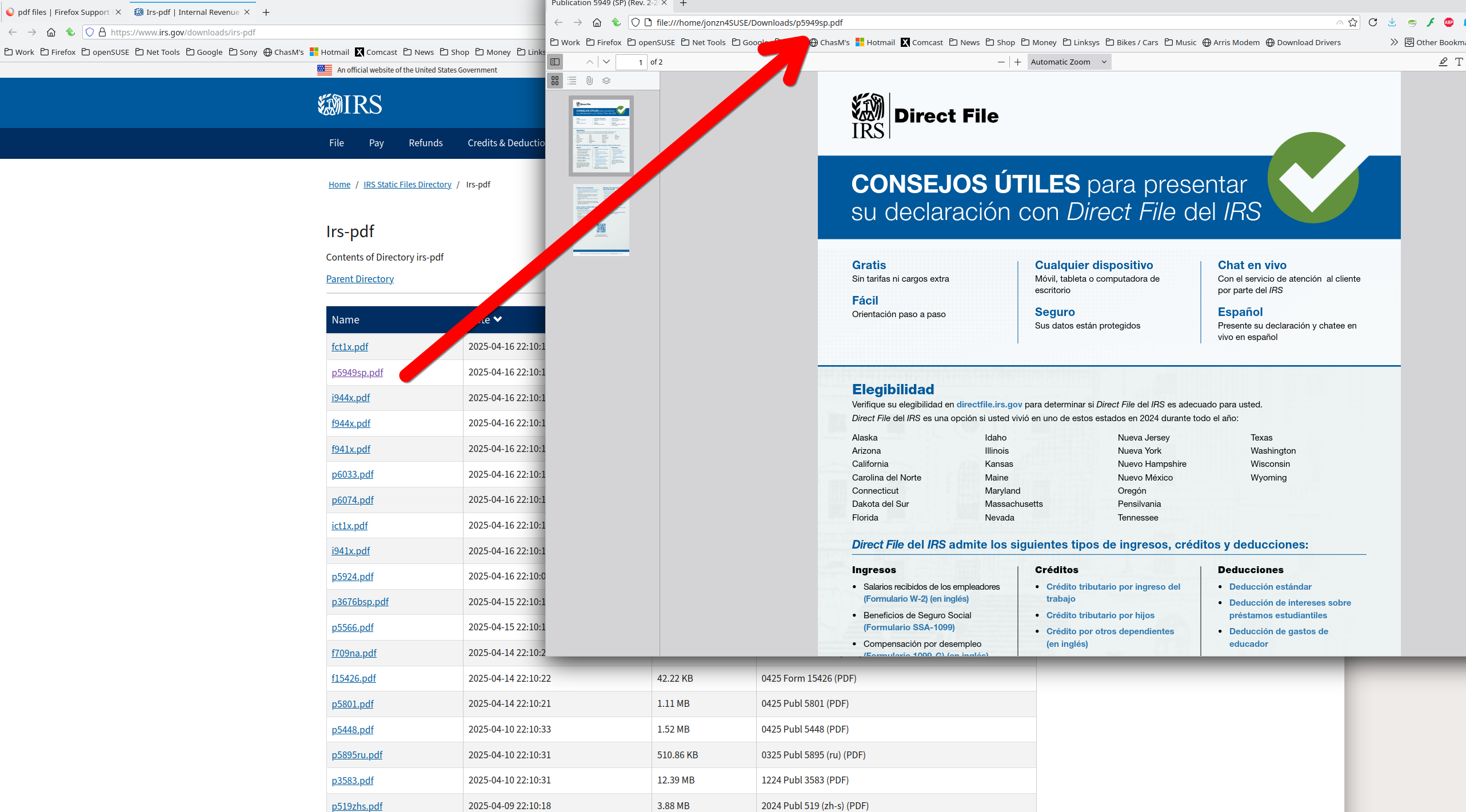The height and width of the screenshot is (812, 1466).
Task: Go to Parent Directory link
Action: (x=360, y=279)
